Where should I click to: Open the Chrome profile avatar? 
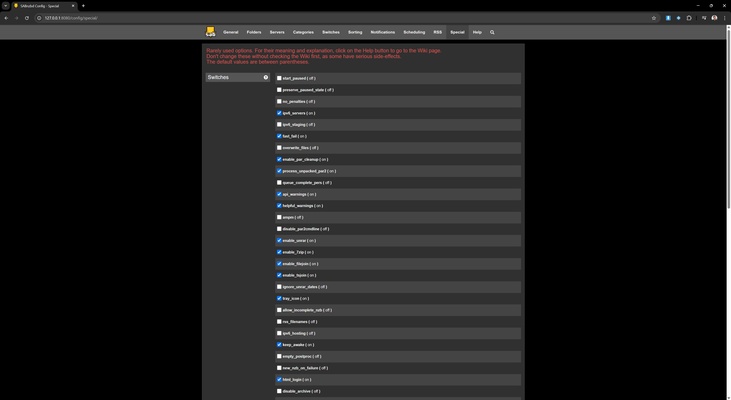pos(714,18)
